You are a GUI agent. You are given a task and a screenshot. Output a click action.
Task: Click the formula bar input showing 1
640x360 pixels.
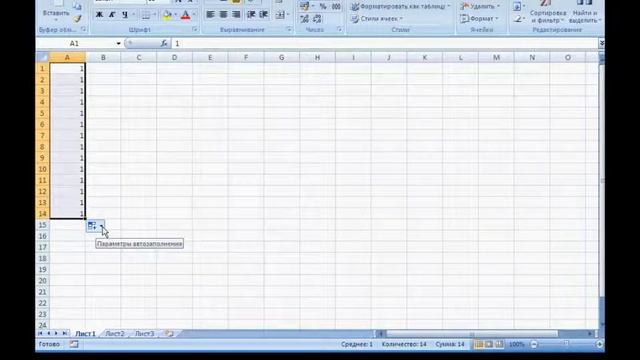coord(384,43)
